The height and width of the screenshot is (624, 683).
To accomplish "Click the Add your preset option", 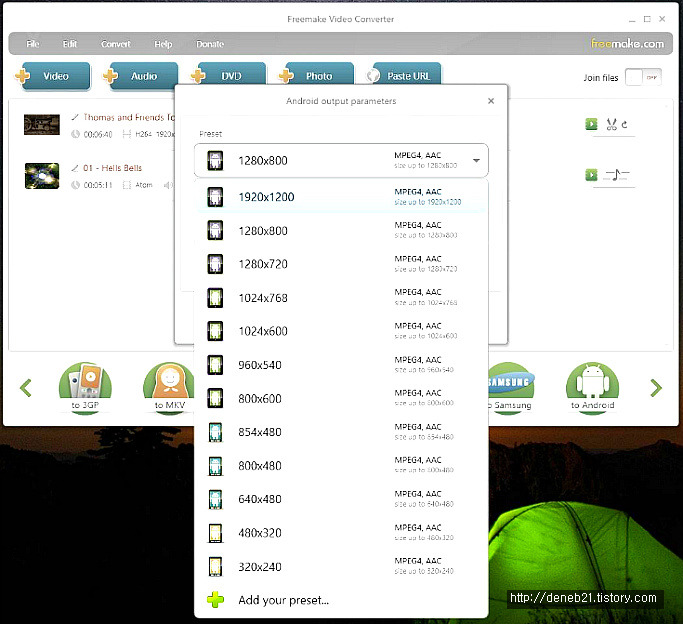I will pos(341,600).
